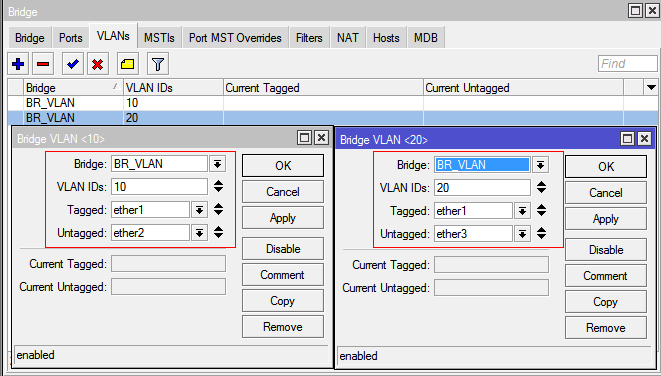Image resolution: width=661 pixels, height=376 pixels.
Task: Click the Current Untagged column header
Action: pos(524,88)
